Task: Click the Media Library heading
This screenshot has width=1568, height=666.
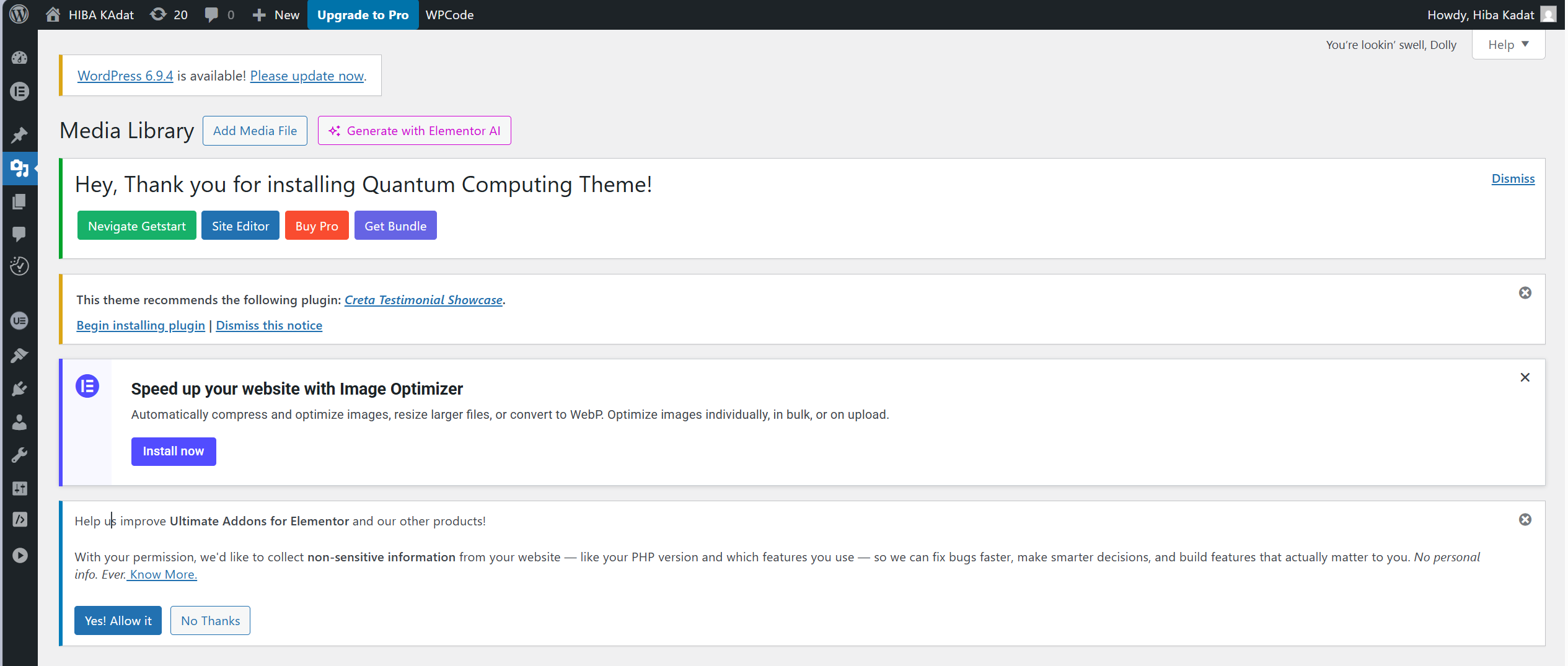Action: pos(127,131)
